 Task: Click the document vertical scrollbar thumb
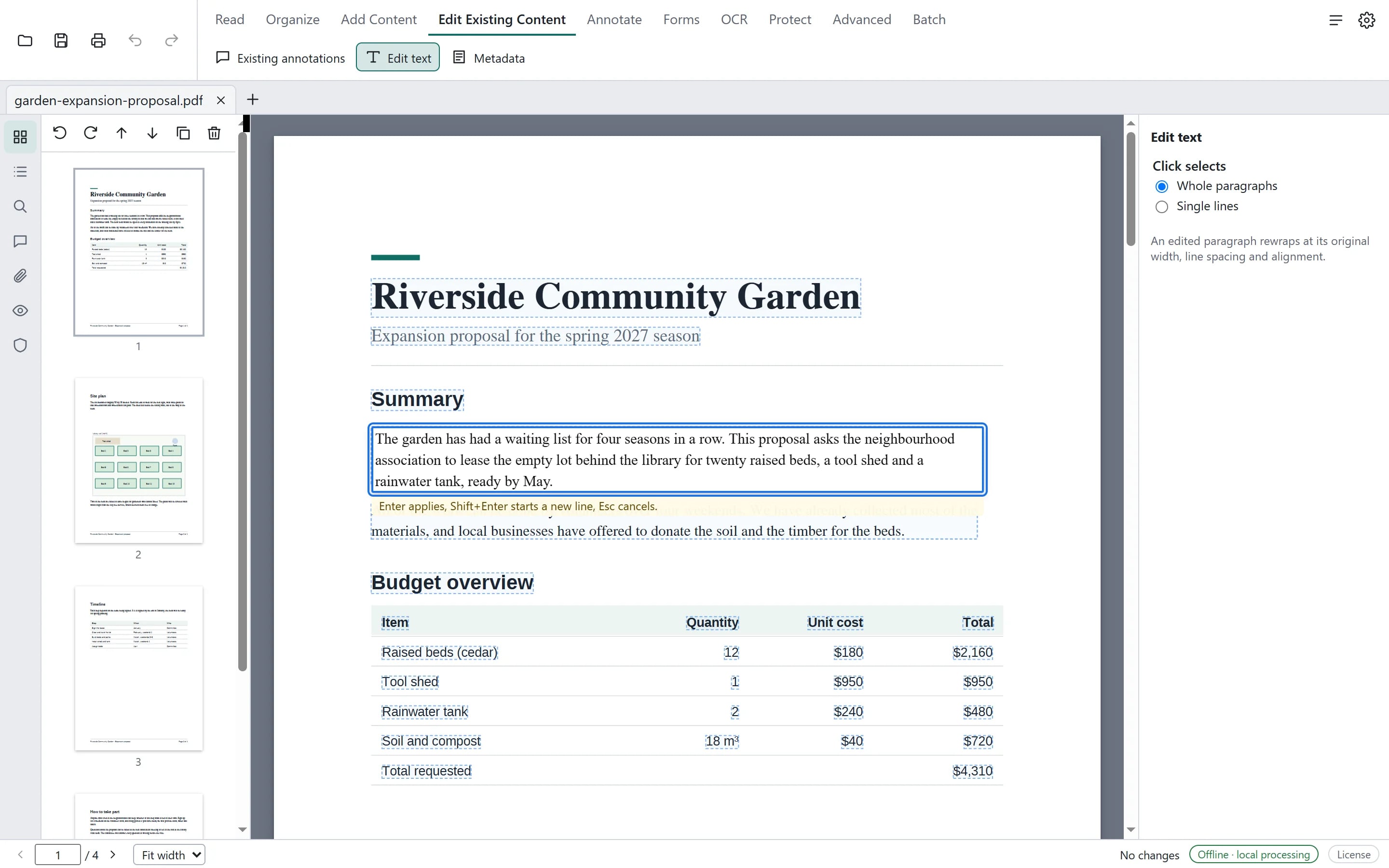tap(1130, 189)
